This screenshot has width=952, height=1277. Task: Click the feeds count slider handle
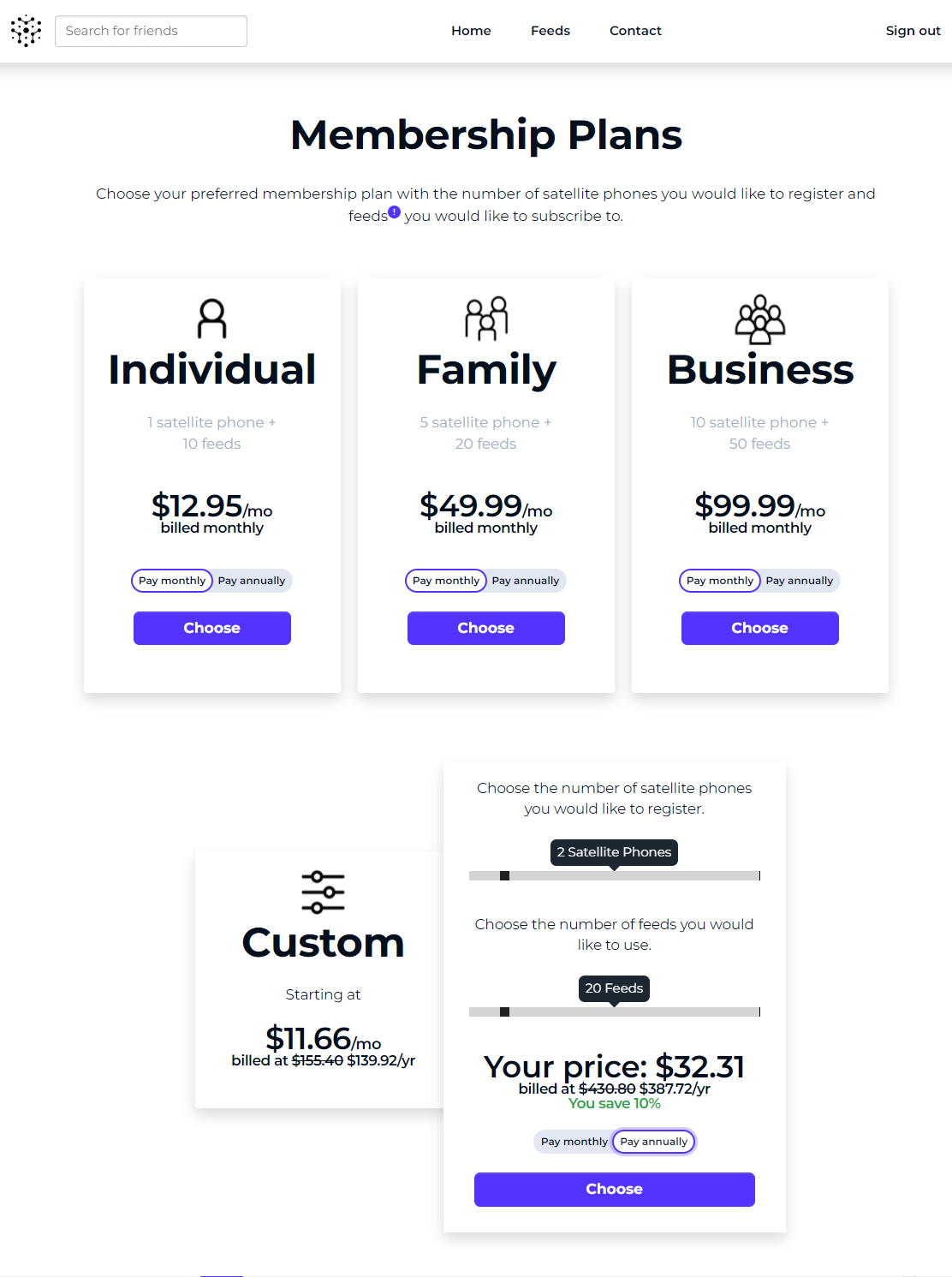tap(505, 1011)
